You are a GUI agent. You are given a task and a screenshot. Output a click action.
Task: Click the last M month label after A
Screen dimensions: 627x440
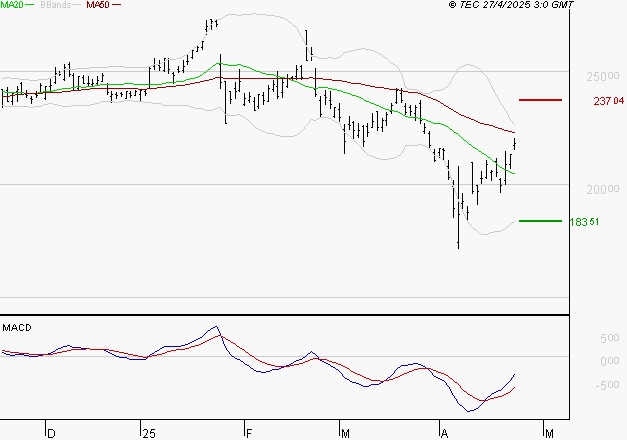(549, 434)
